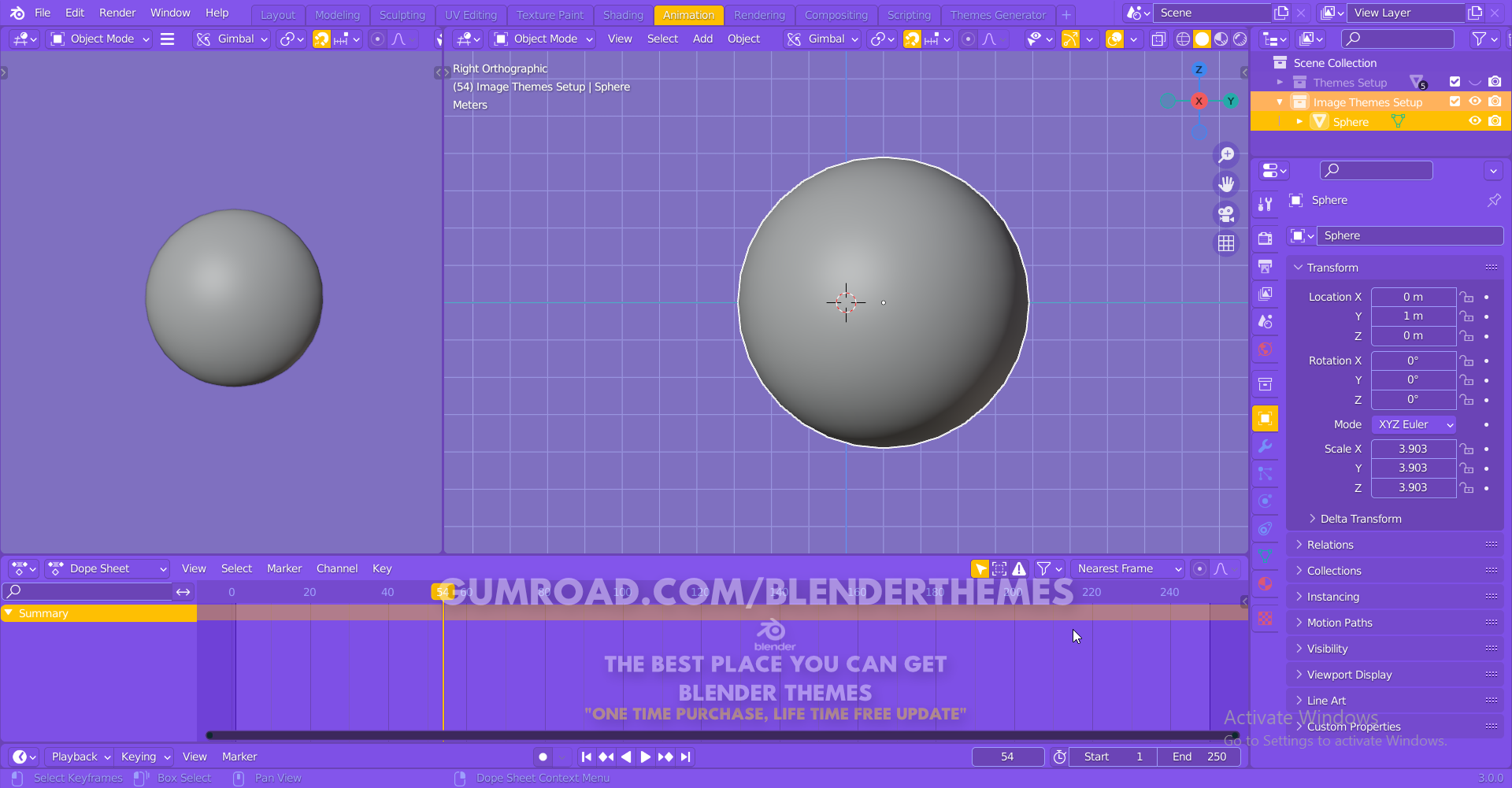The height and width of the screenshot is (788, 1512).
Task: Open the right viewport Object Mode dropdown
Action: [543, 39]
